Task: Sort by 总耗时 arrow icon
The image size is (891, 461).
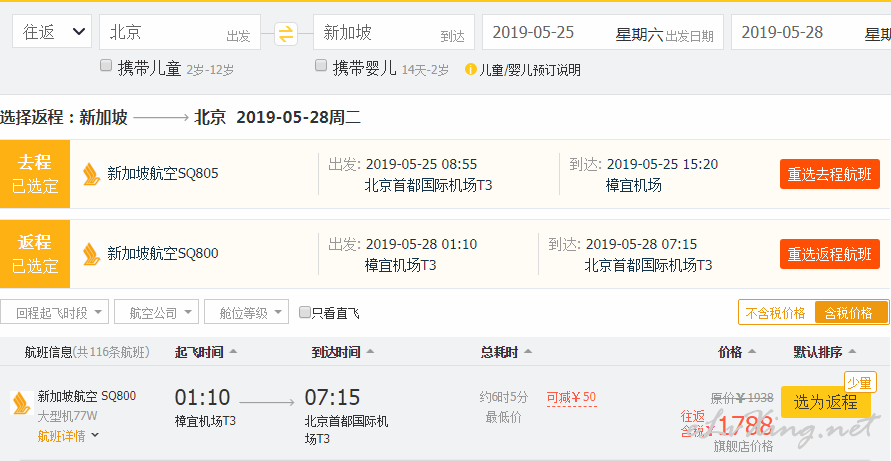Action: point(527,352)
